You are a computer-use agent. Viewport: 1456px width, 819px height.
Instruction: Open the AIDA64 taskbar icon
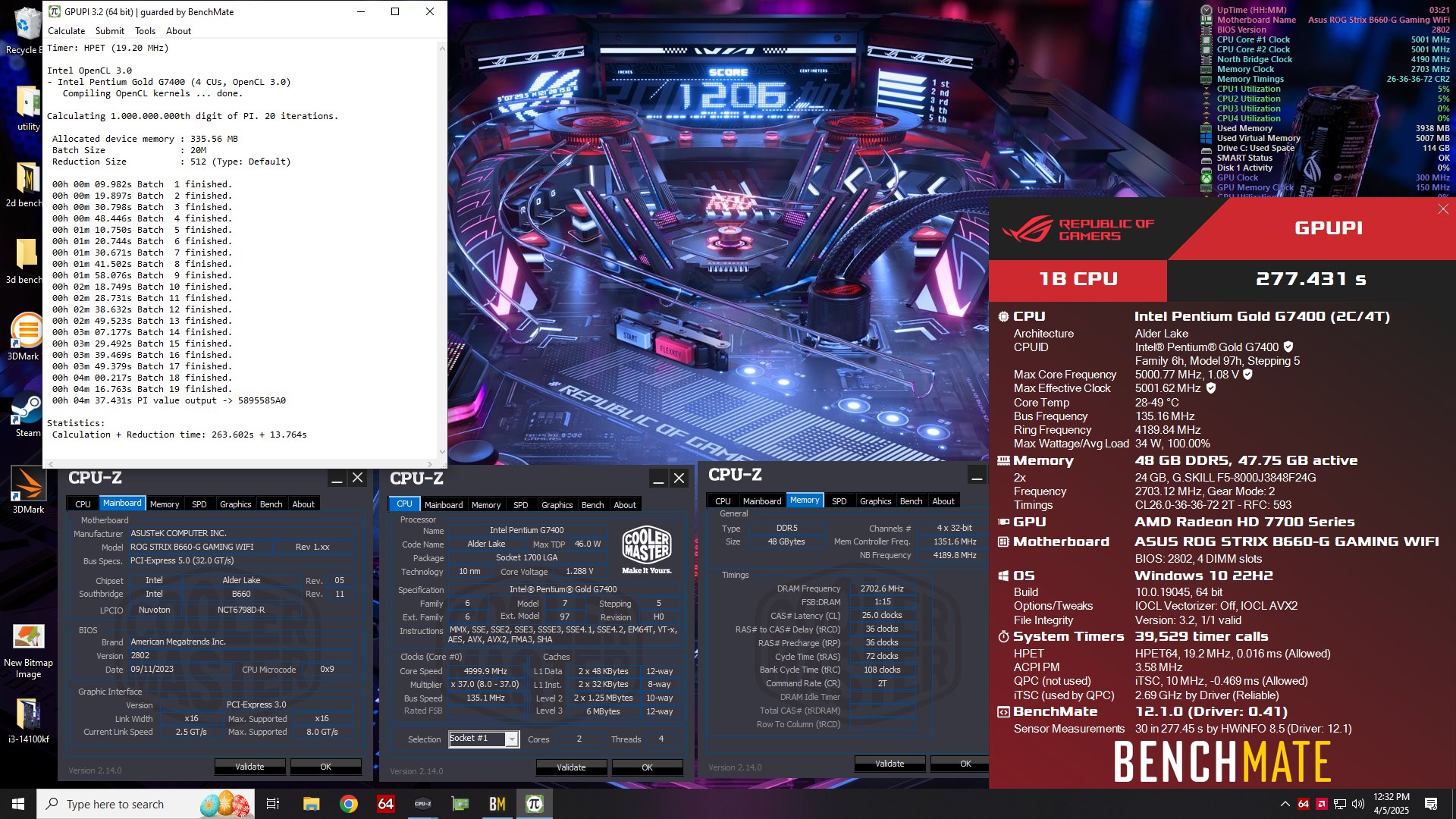click(x=386, y=804)
